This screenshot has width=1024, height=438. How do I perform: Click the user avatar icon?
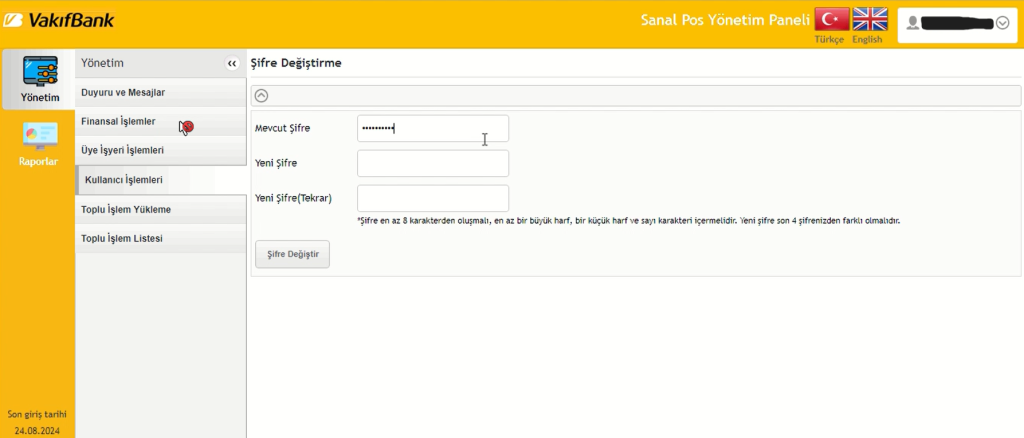(912, 23)
